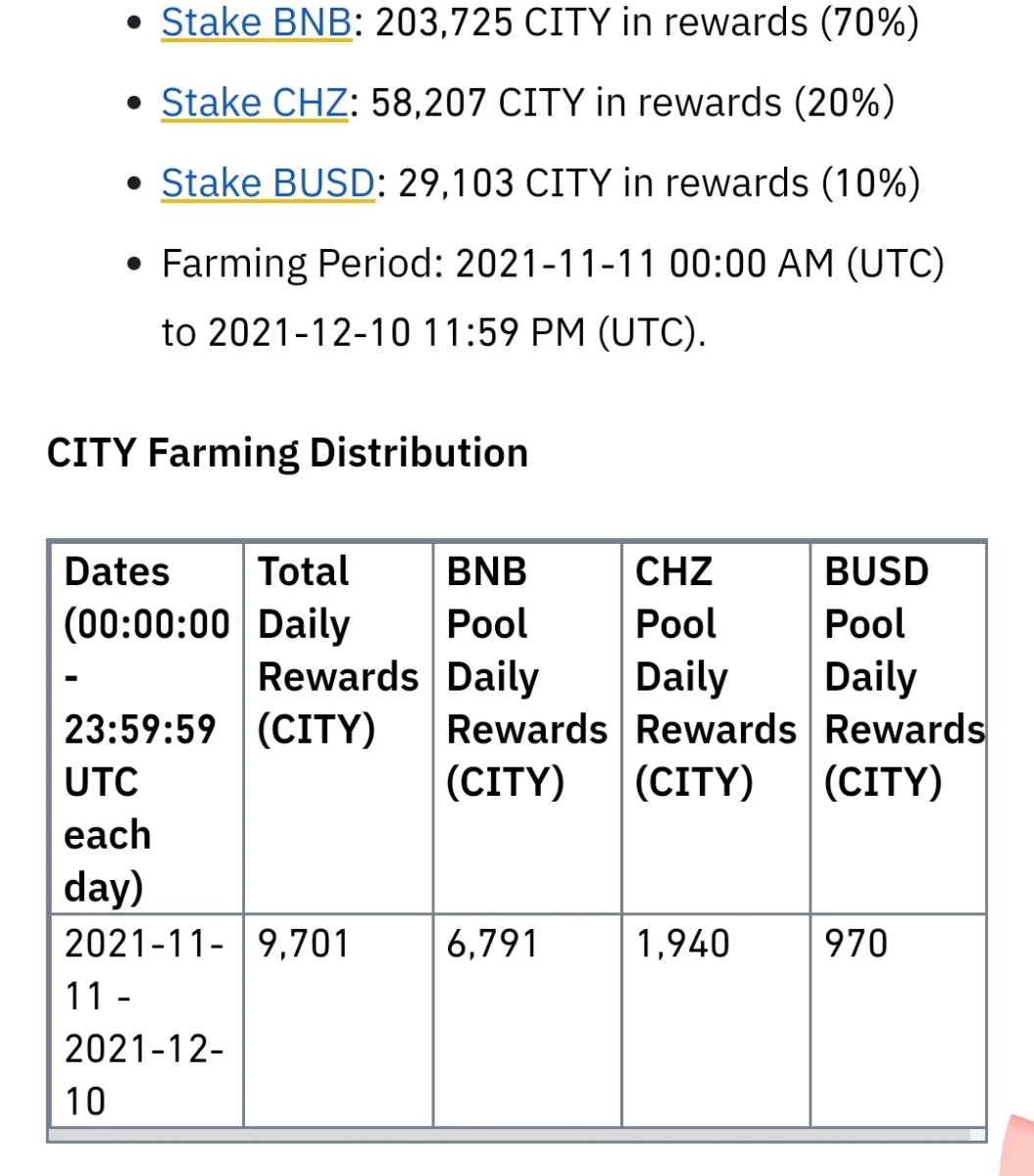Click the Total Daily Rewards header cell
Screen dimensions: 1034x1176
click(337, 727)
